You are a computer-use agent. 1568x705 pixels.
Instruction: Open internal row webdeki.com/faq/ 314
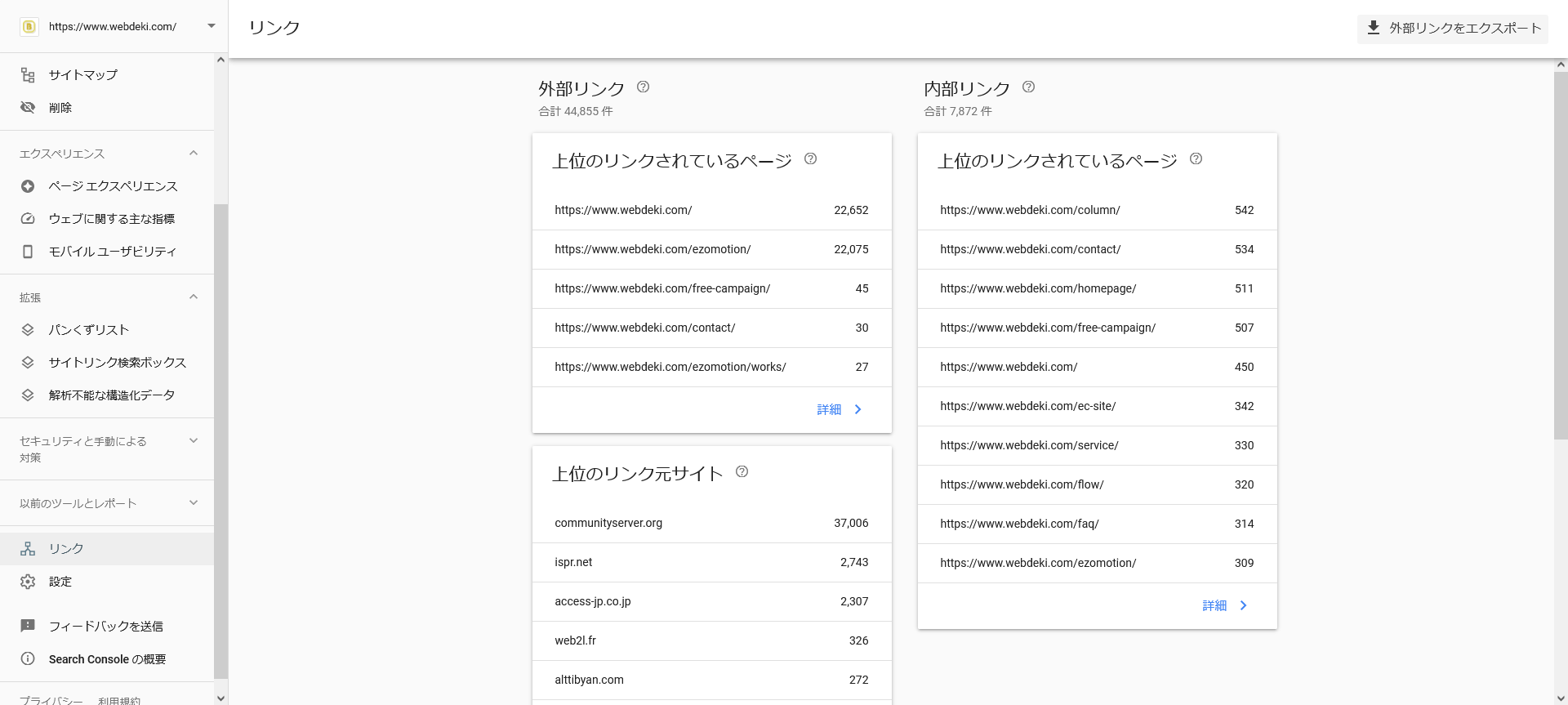click(x=1098, y=524)
